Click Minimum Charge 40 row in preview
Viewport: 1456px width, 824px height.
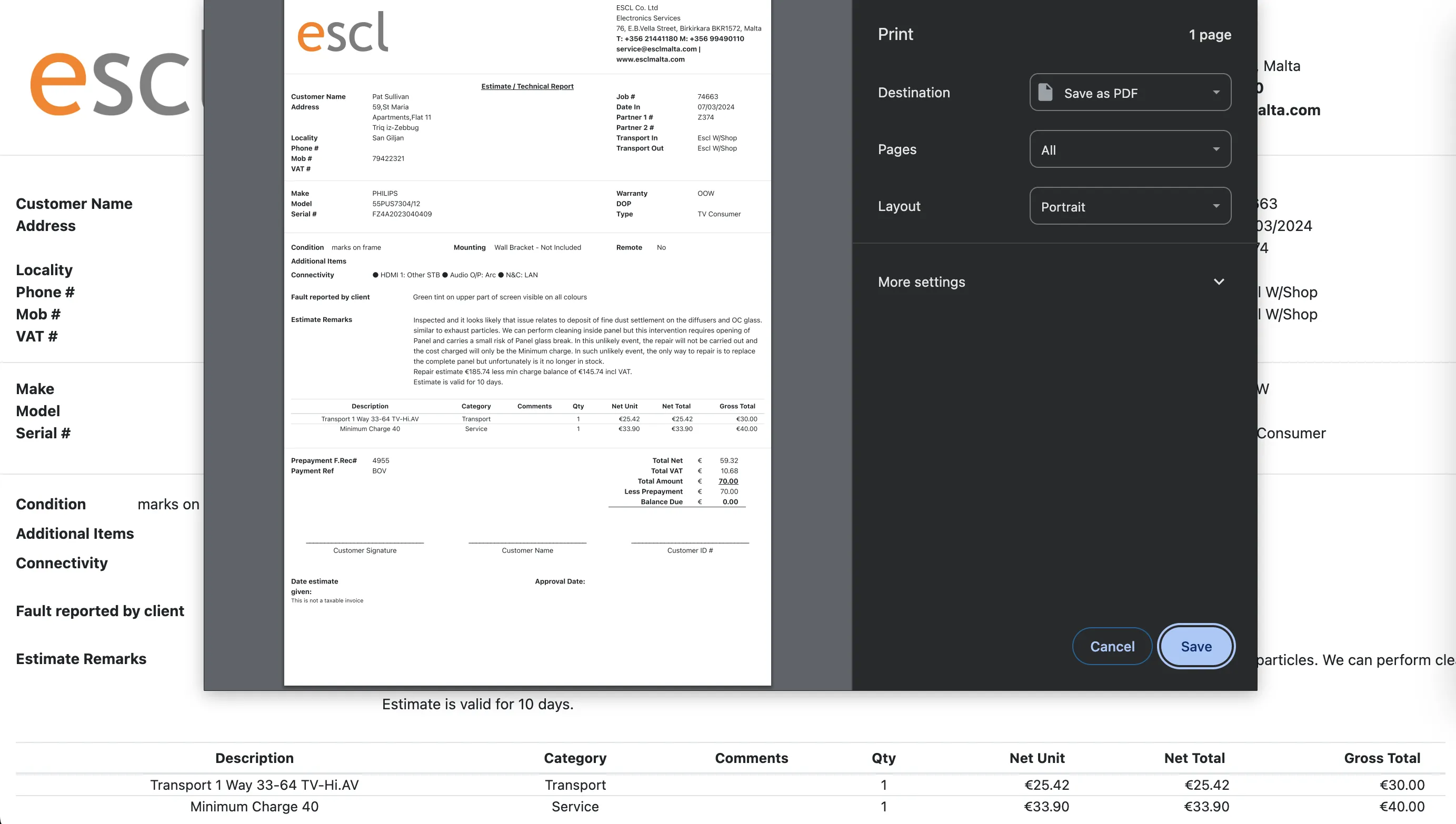tap(527, 429)
